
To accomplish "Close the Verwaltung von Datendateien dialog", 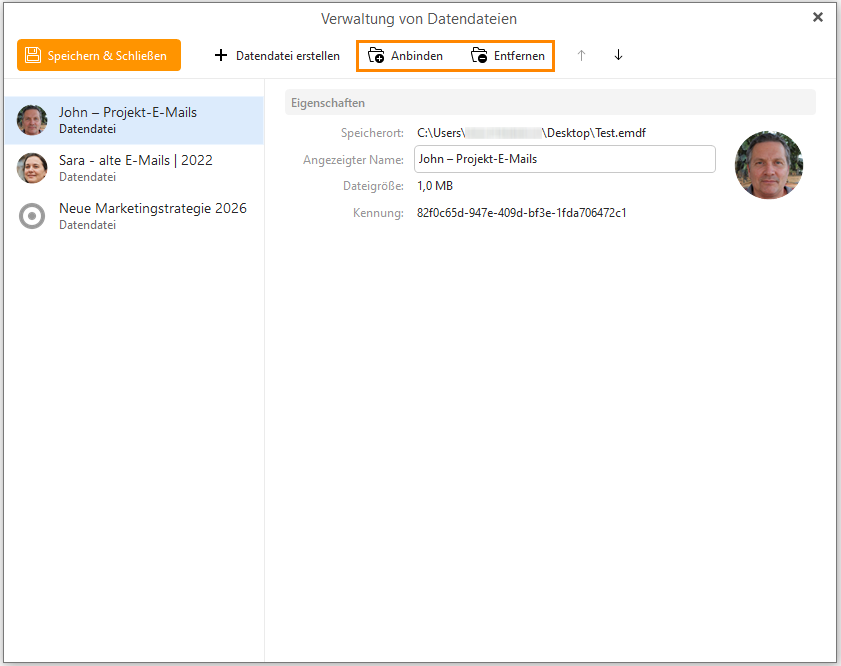I will coord(818,17).
